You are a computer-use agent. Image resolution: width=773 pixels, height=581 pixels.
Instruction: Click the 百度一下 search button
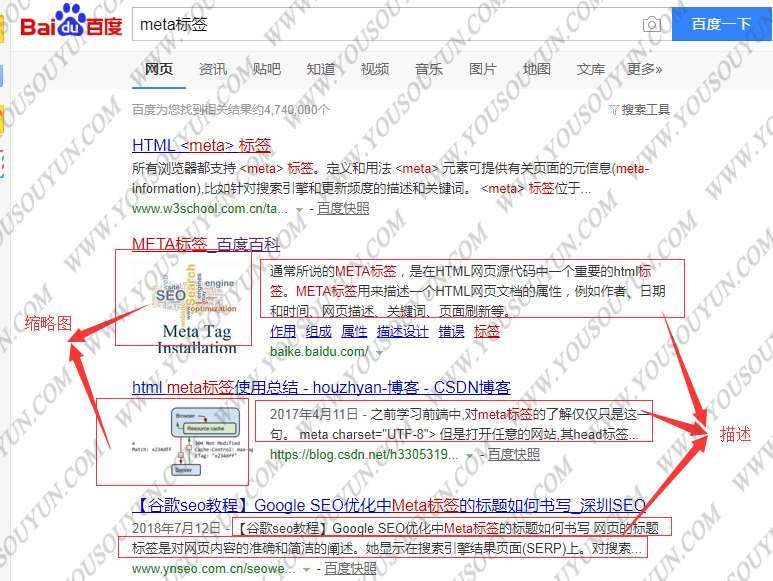tap(722, 24)
